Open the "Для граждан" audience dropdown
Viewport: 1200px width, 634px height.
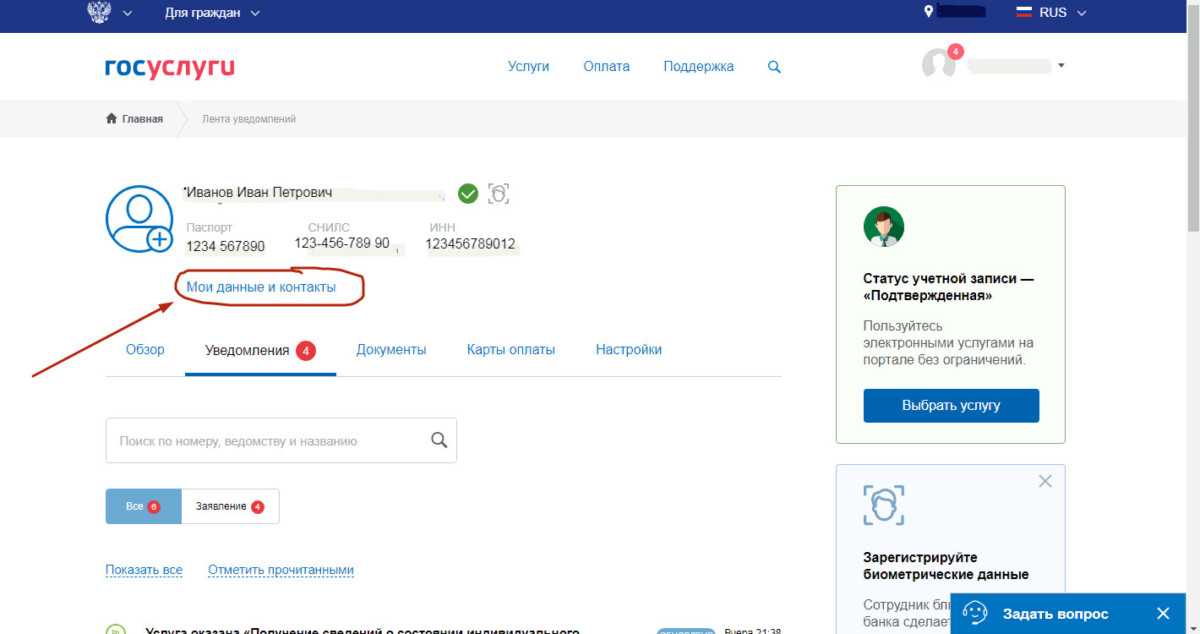212,13
